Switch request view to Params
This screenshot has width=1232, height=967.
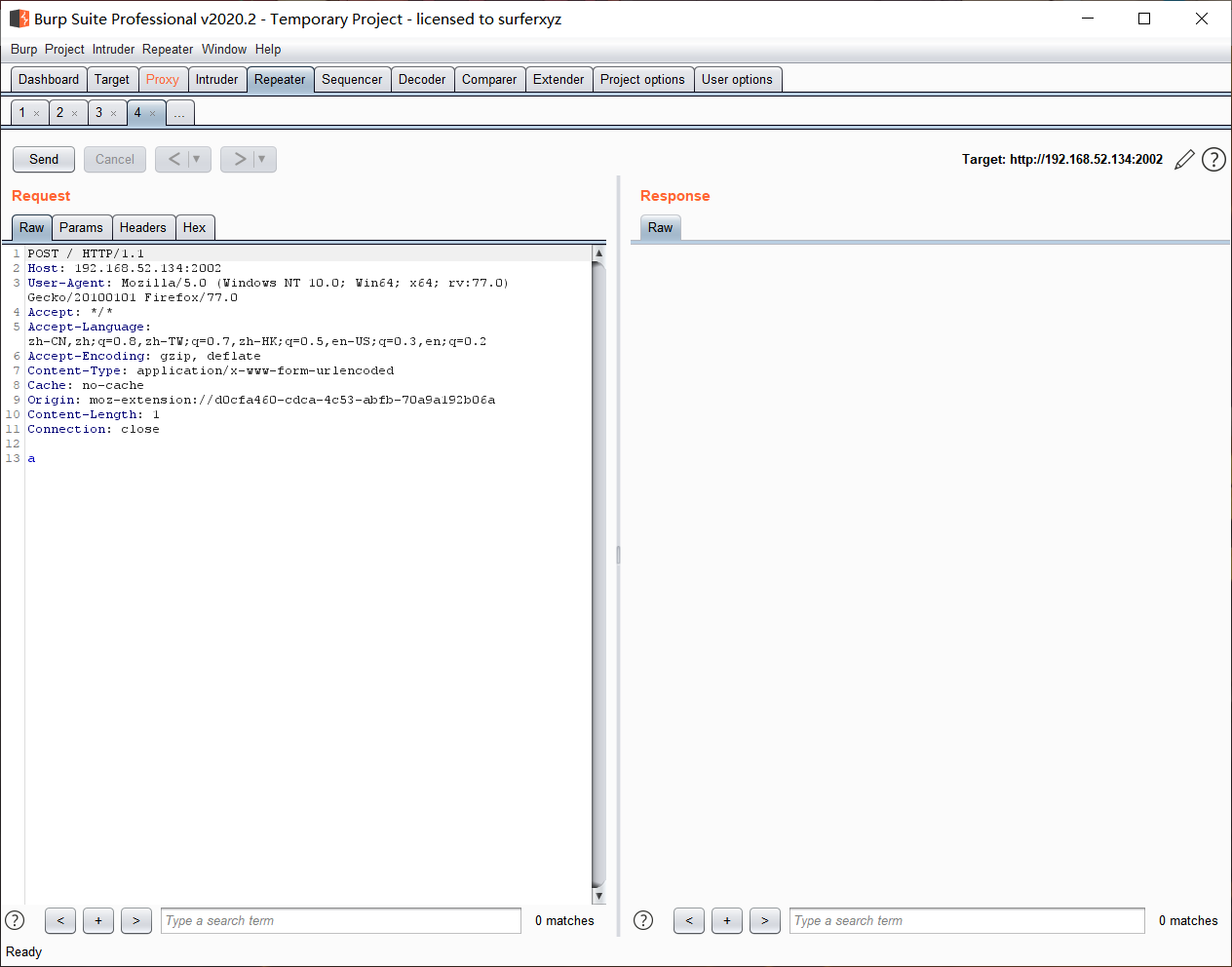point(81,227)
